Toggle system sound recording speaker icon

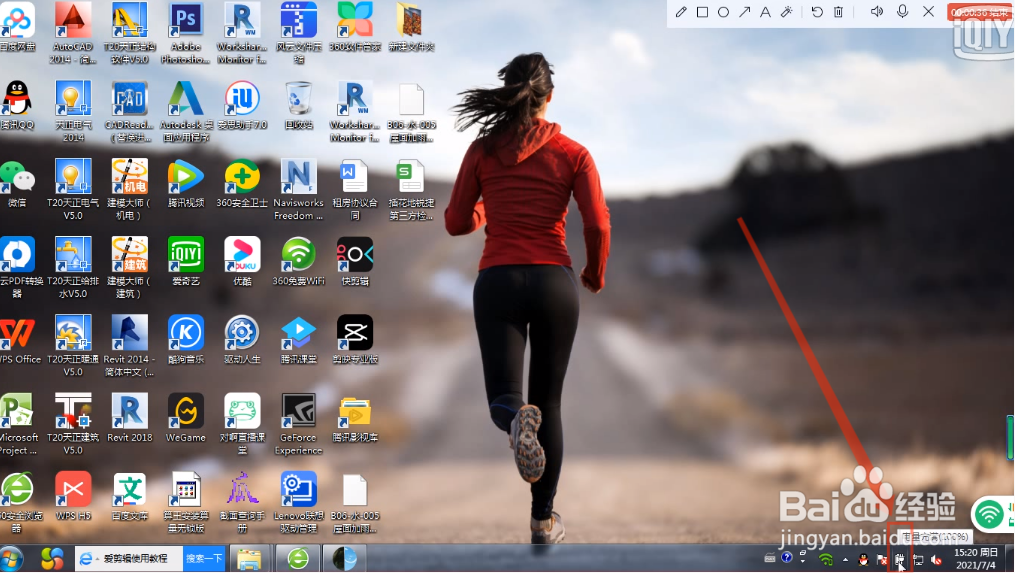pos(876,12)
